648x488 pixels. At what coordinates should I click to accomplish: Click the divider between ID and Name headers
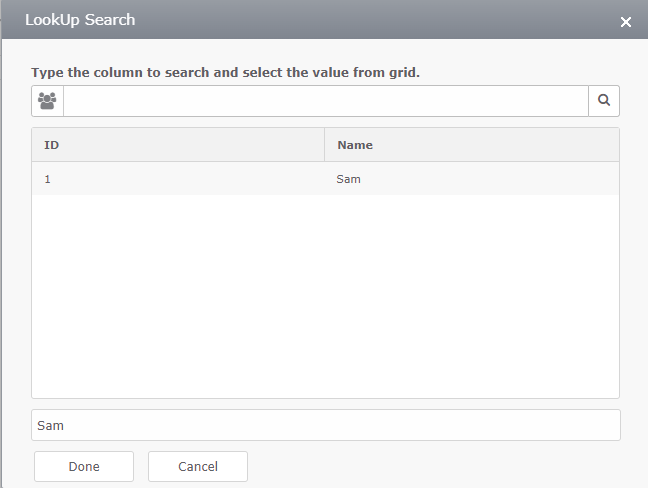[324, 145]
